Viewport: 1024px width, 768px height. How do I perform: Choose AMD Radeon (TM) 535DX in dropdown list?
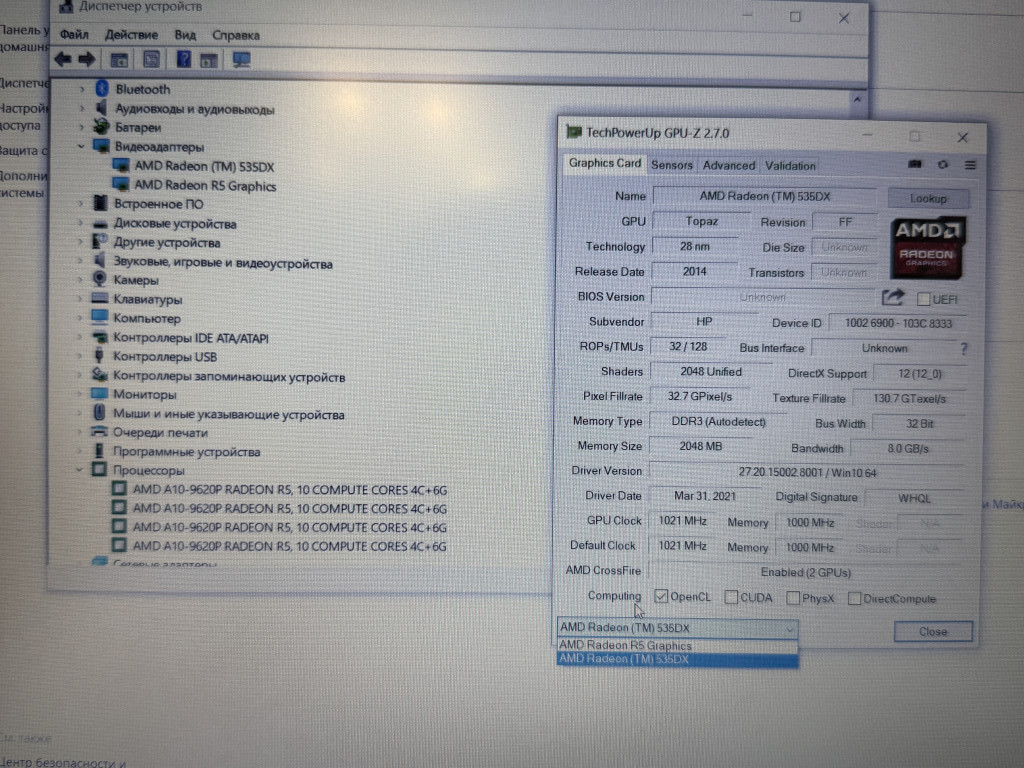[677, 659]
